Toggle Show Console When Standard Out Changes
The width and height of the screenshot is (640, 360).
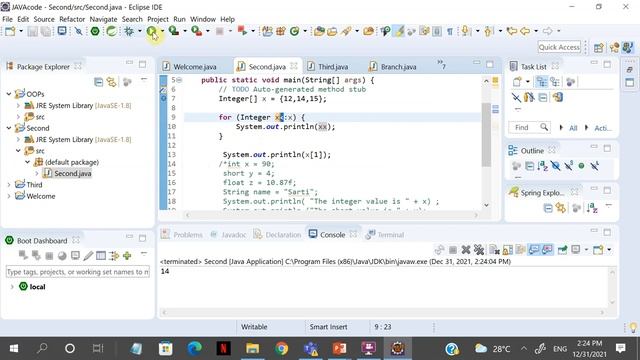534,249
